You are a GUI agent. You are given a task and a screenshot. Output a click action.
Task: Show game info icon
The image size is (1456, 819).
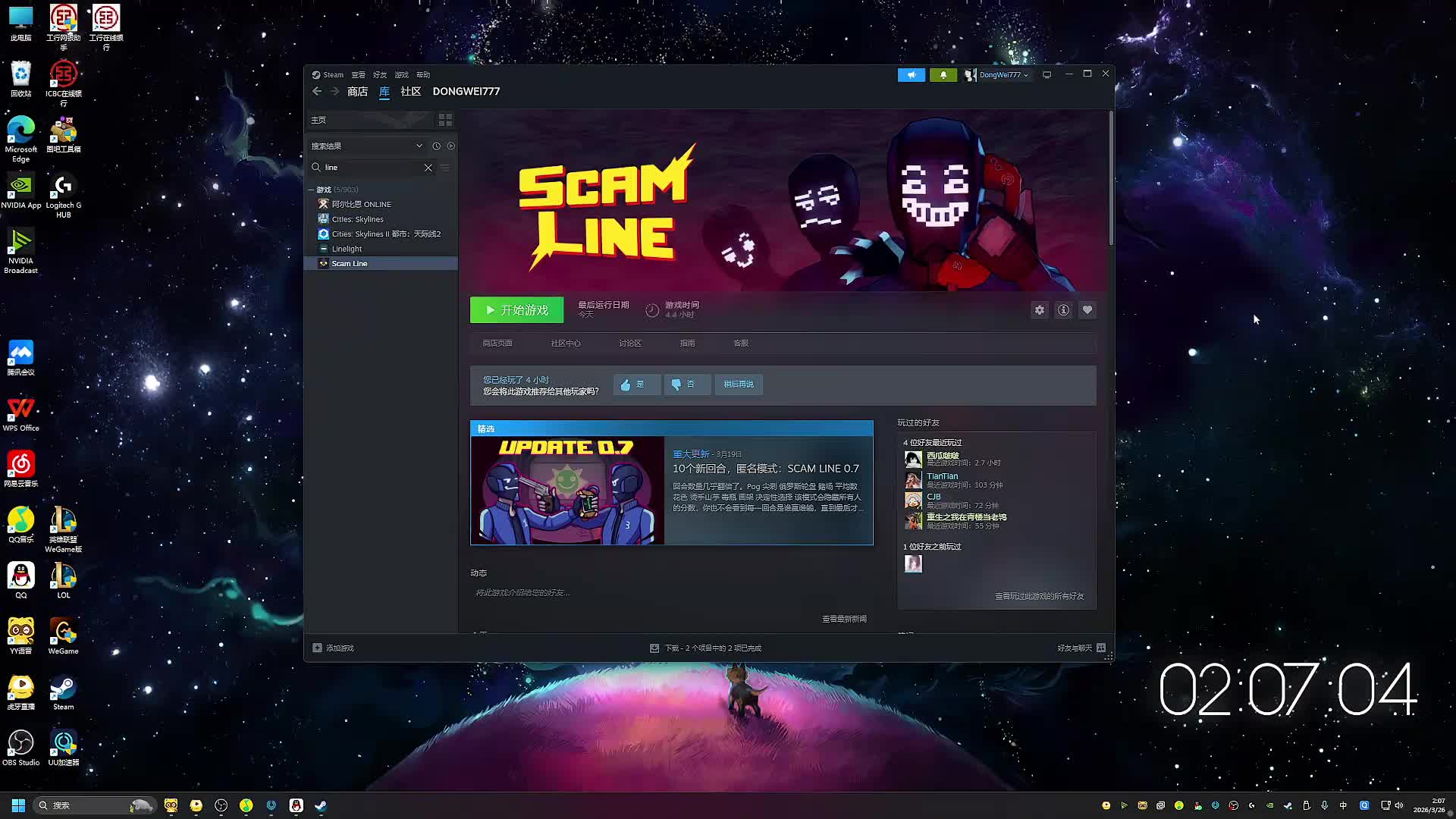(1063, 309)
